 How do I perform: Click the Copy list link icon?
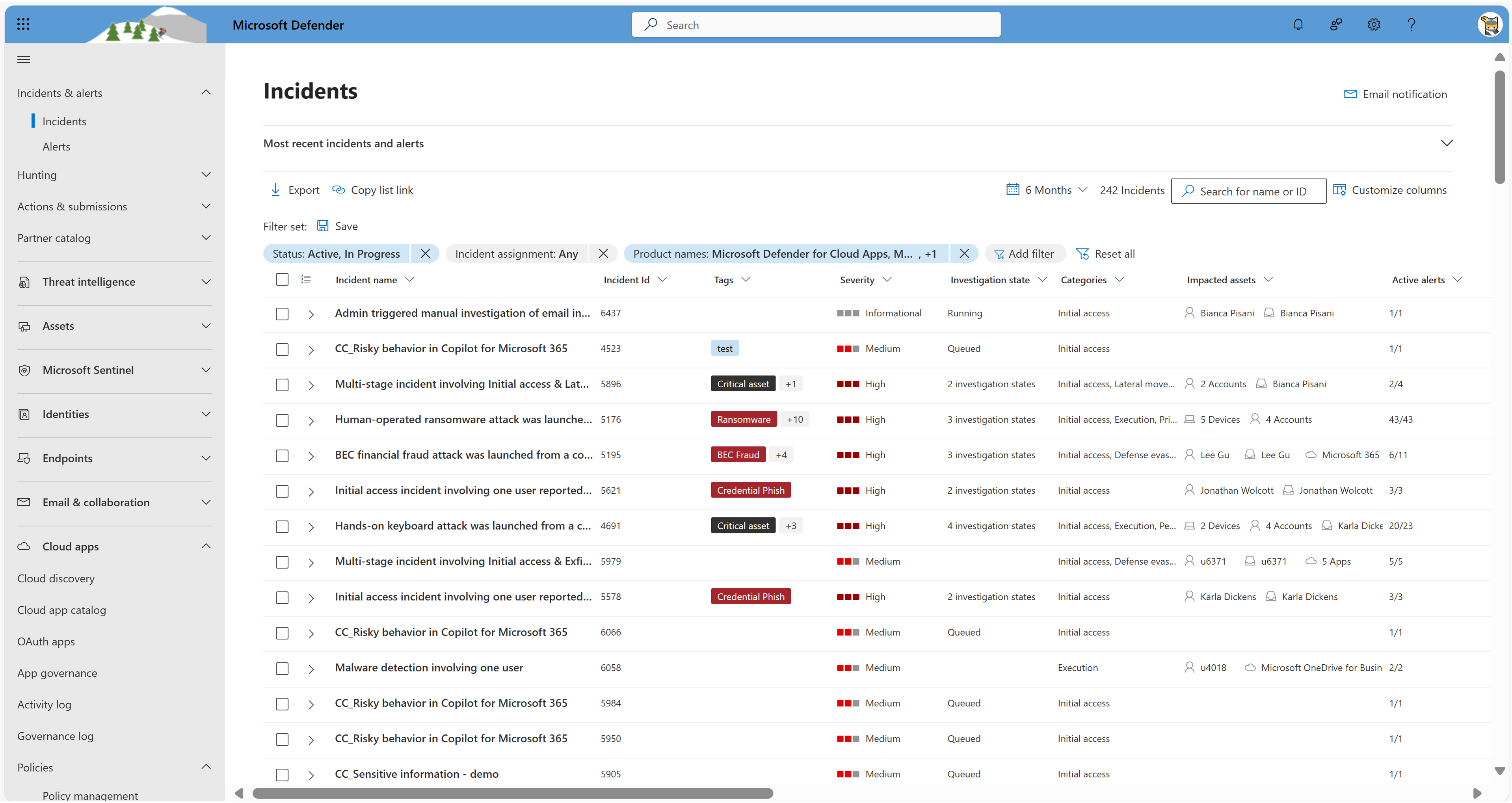click(338, 190)
